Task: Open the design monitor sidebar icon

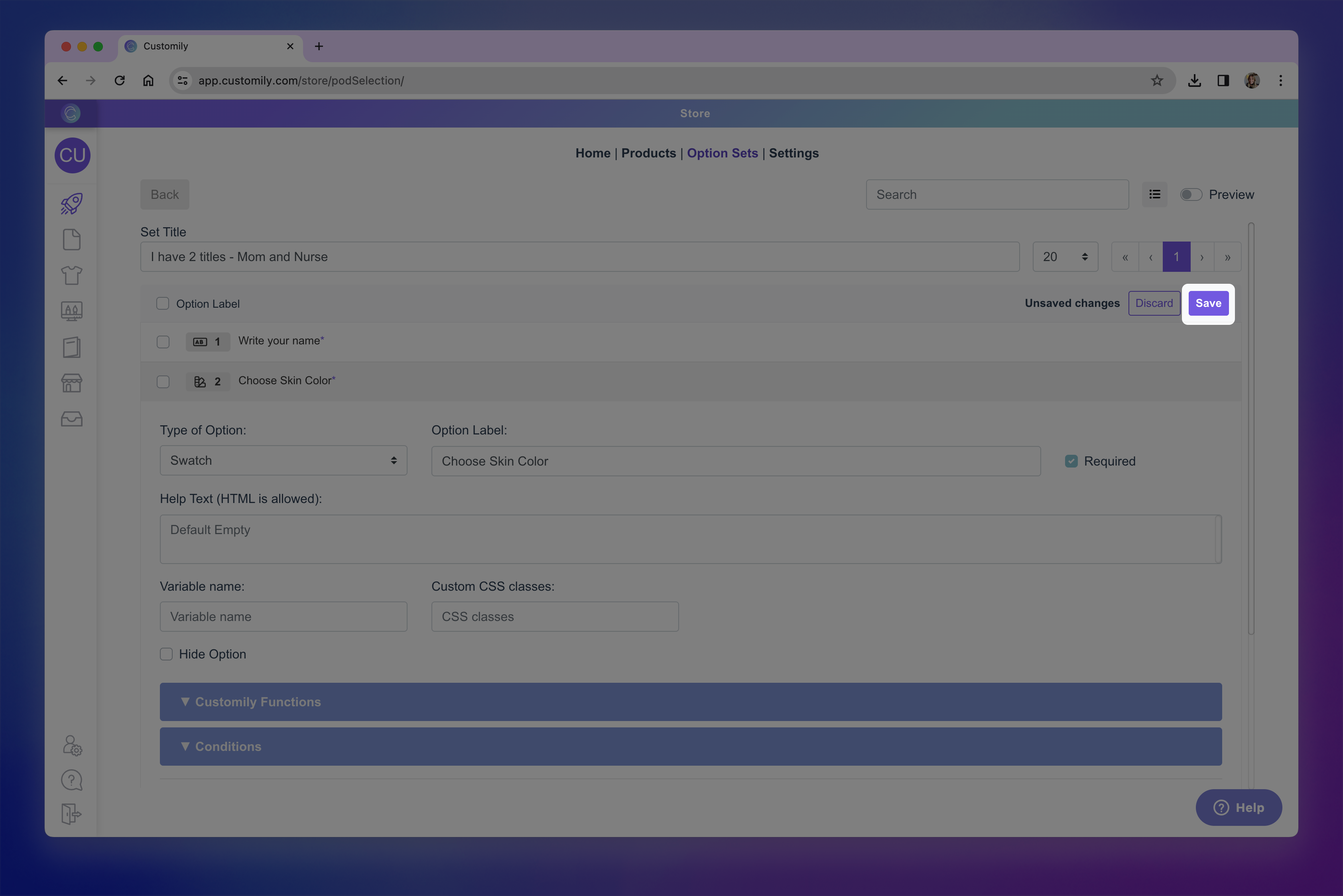Action: pyautogui.click(x=71, y=311)
